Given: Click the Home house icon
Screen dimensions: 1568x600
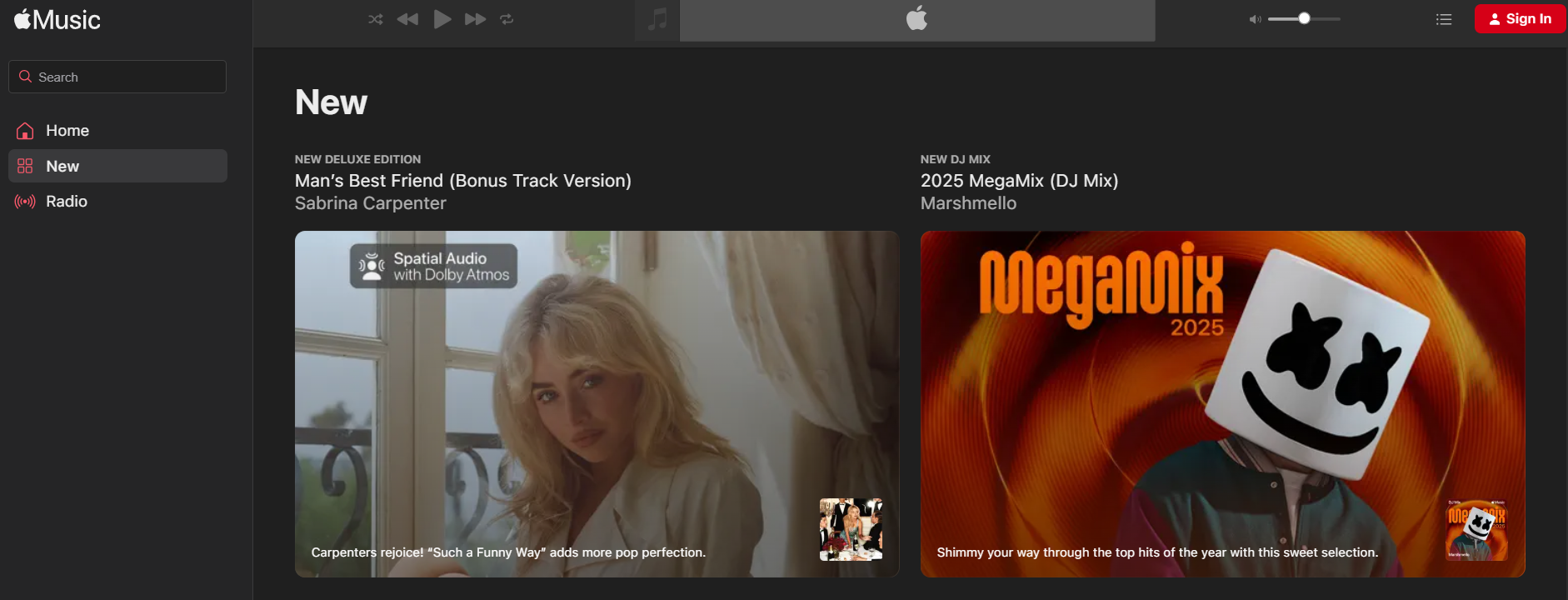Looking at the screenshot, I should [x=25, y=131].
